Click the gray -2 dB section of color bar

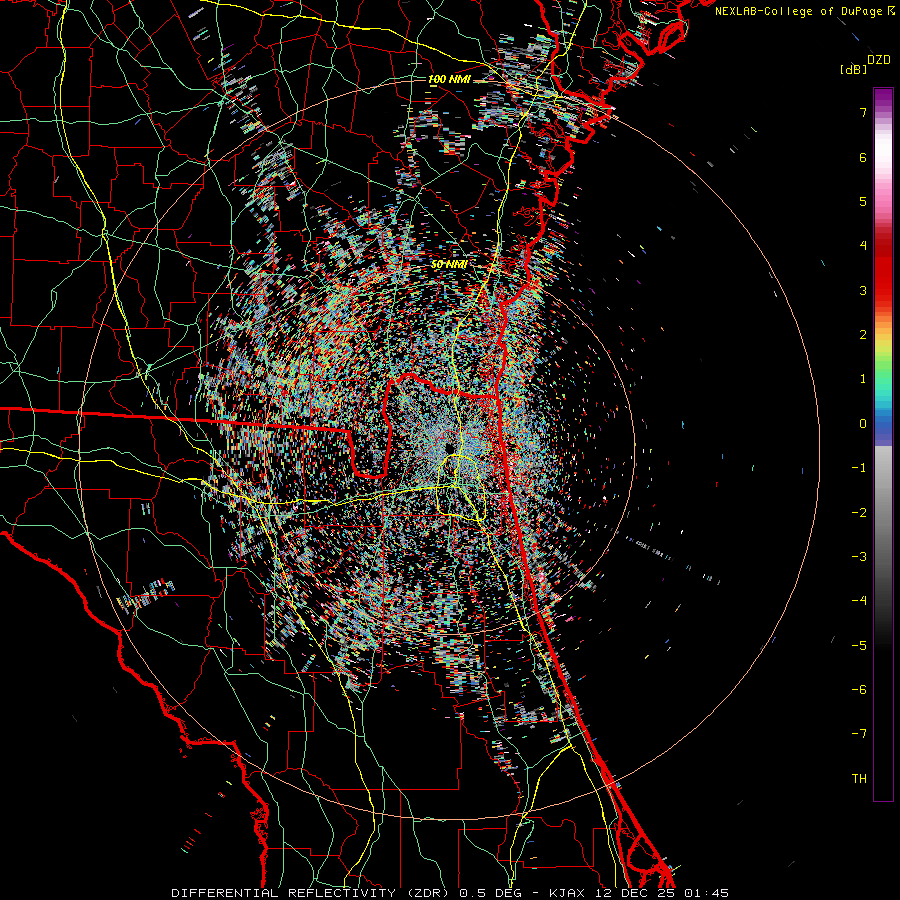point(883,513)
